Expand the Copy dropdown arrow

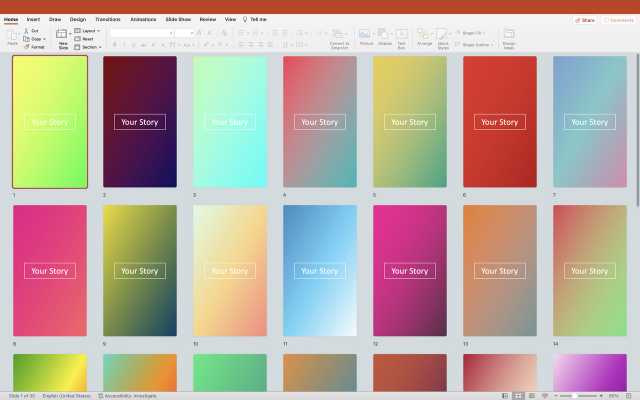[x=46, y=39]
